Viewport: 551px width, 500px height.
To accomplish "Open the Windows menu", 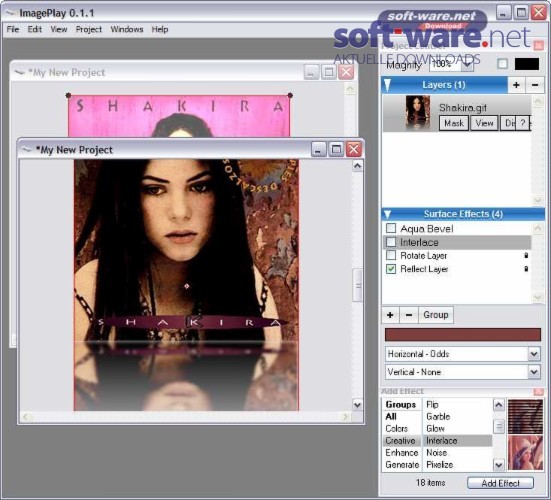I will [127, 30].
